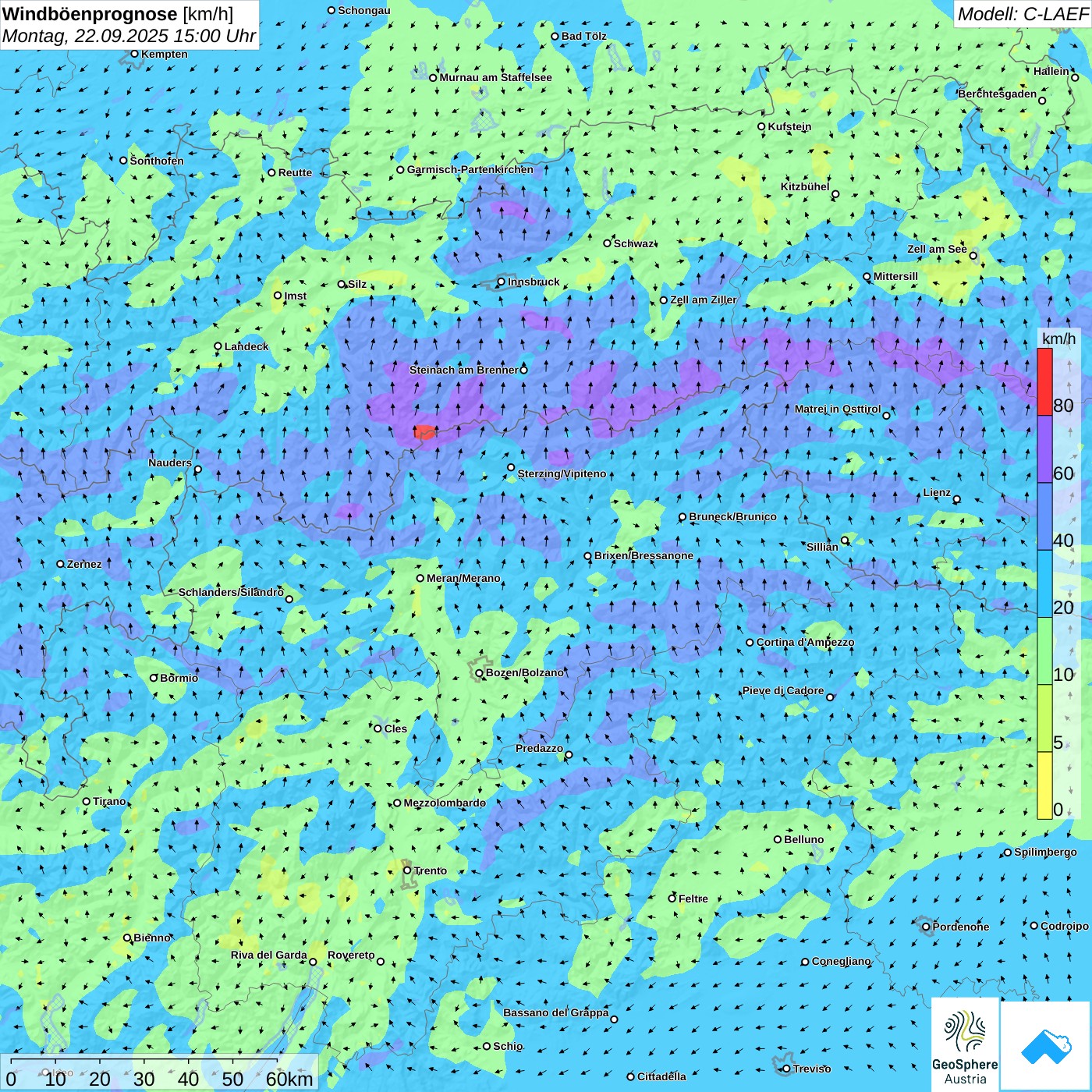
Task: Click the Sillian label
Action: 822,548
